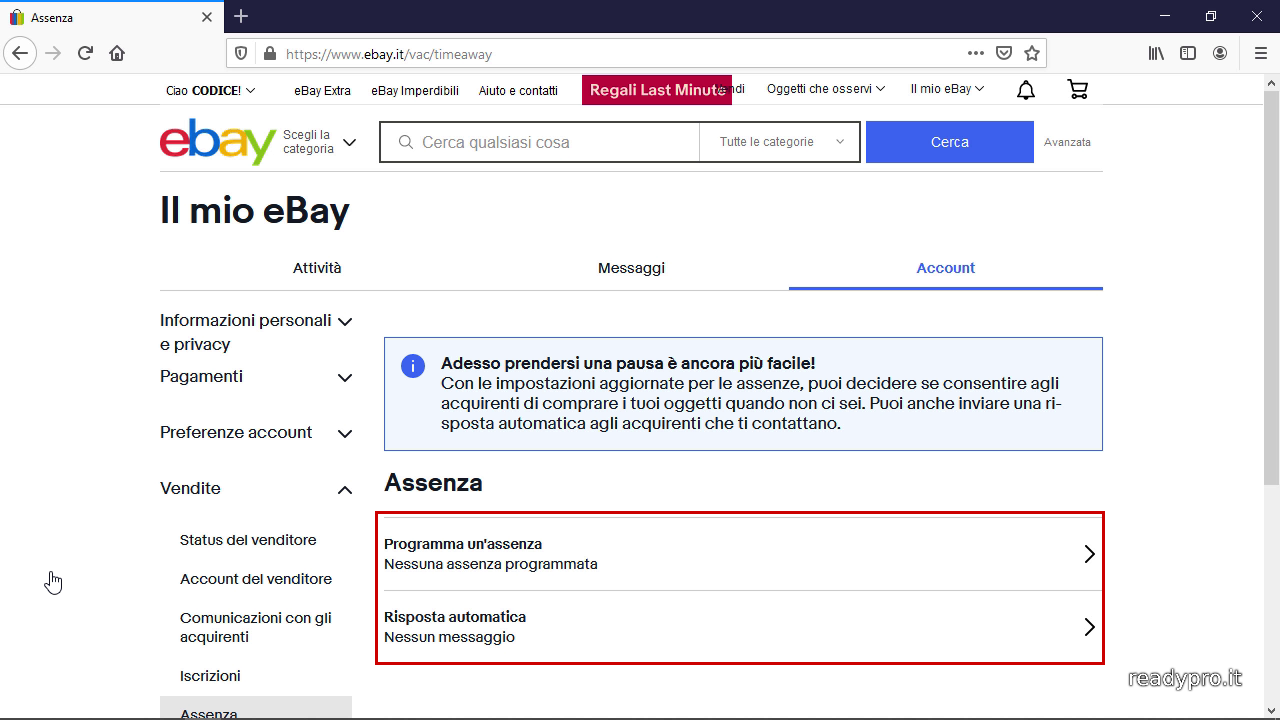Viewport: 1280px width, 720px height.
Task: Click the Regali Last Minute banner
Action: (657, 90)
